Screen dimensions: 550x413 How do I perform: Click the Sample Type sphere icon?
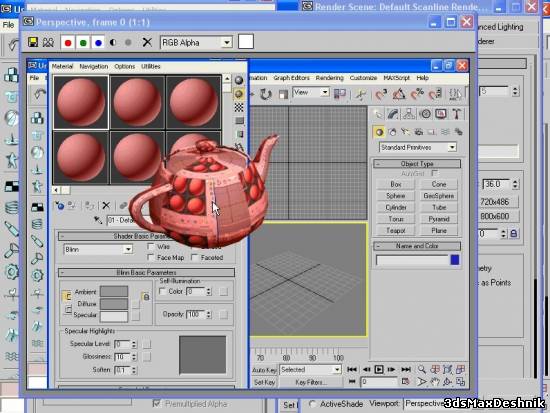239,80
